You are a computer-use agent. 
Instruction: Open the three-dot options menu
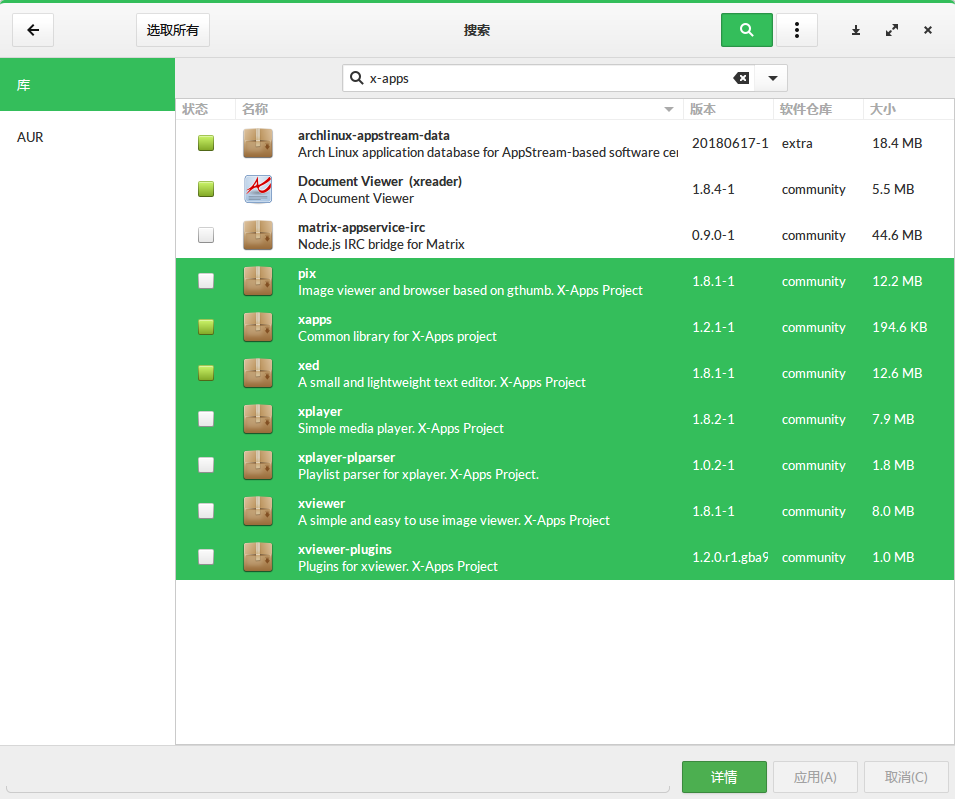point(797,30)
